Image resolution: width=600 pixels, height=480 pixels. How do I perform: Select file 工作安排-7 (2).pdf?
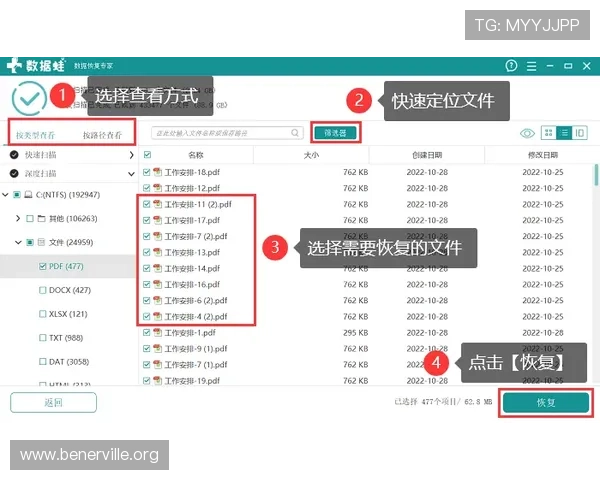196,236
